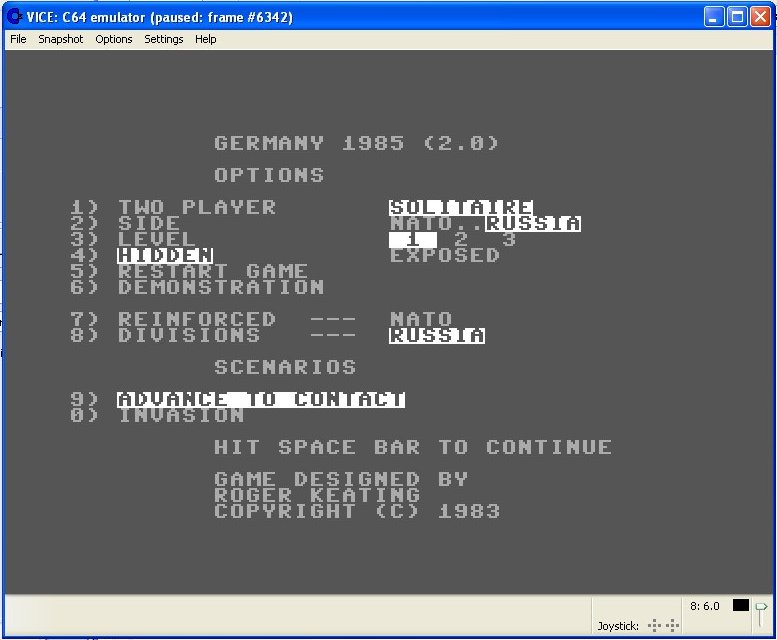Click the VICE window title bar text

(x=159, y=17)
